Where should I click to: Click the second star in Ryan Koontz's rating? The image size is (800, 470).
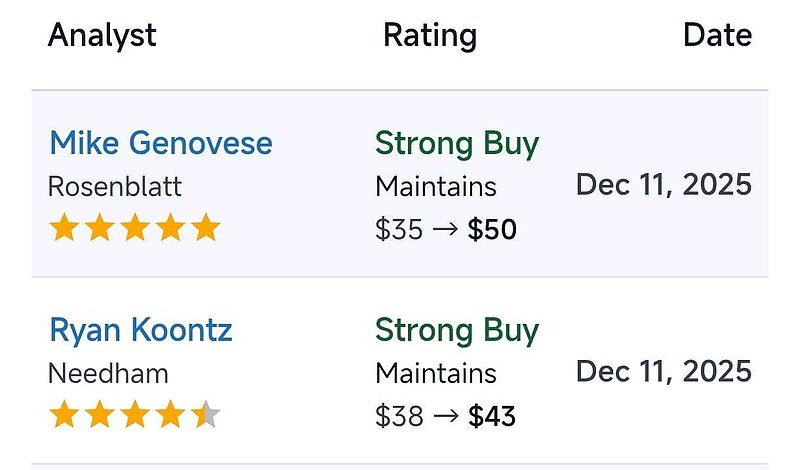[x=99, y=415]
